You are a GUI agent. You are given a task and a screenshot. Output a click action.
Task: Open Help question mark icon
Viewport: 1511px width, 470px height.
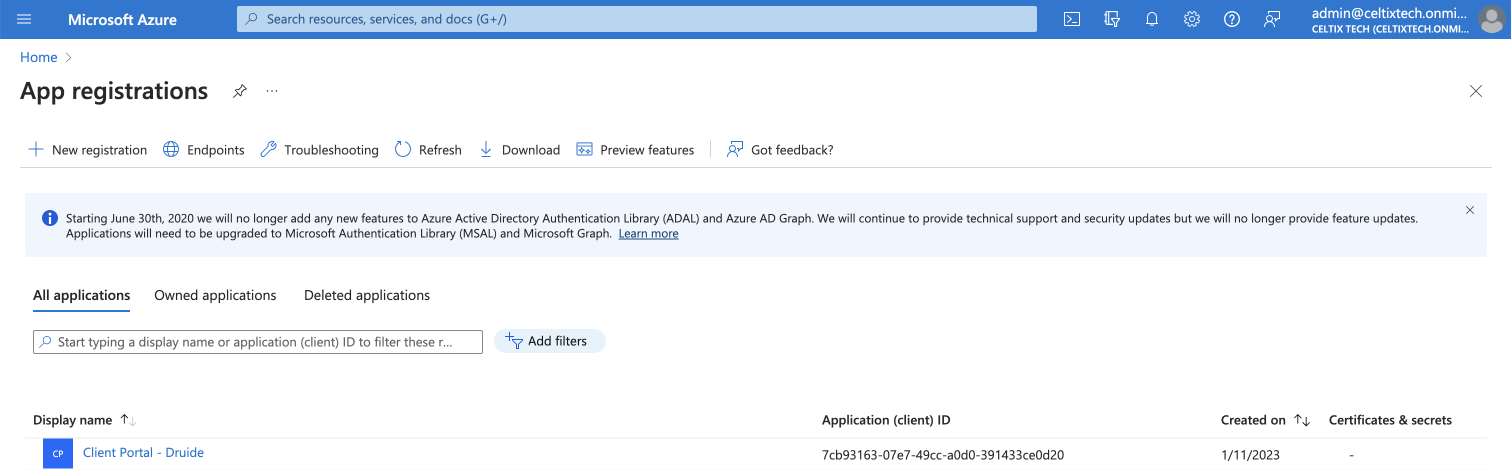(x=1231, y=19)
